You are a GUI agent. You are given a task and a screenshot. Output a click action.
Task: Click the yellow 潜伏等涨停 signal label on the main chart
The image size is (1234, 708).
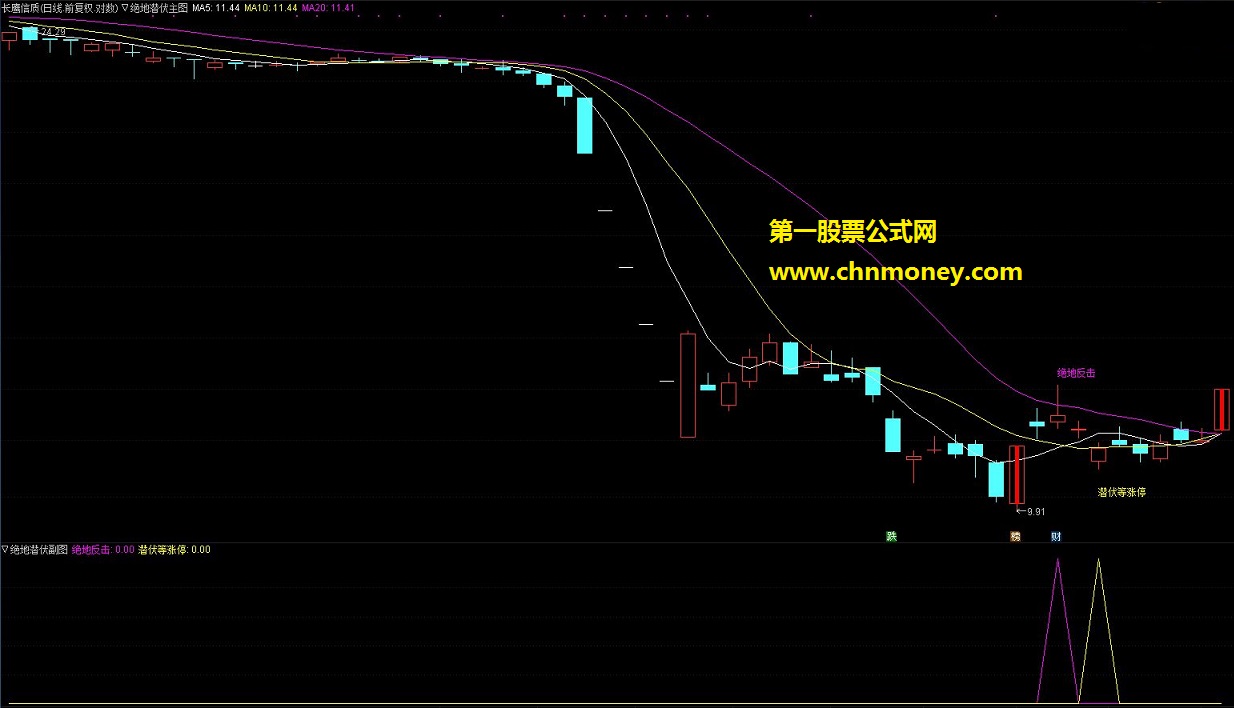(1121, 492)
